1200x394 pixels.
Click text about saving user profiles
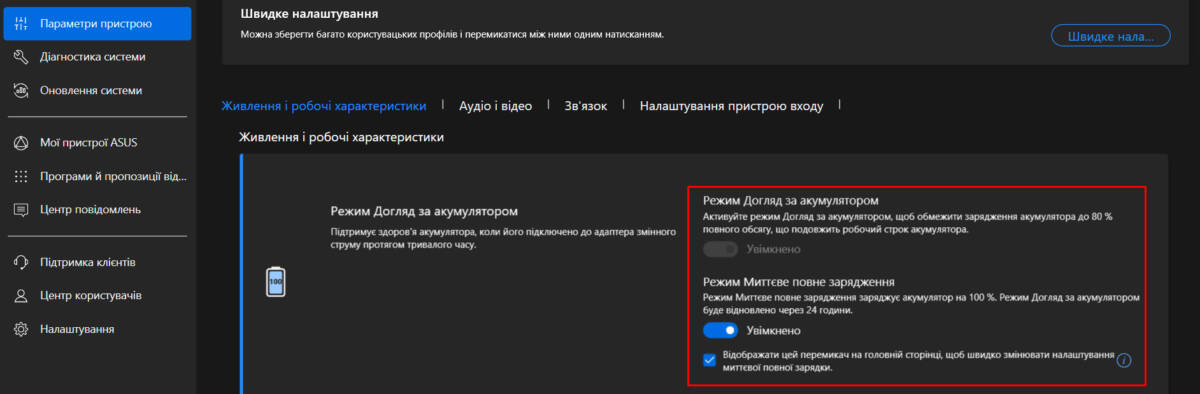coord(452,34)
